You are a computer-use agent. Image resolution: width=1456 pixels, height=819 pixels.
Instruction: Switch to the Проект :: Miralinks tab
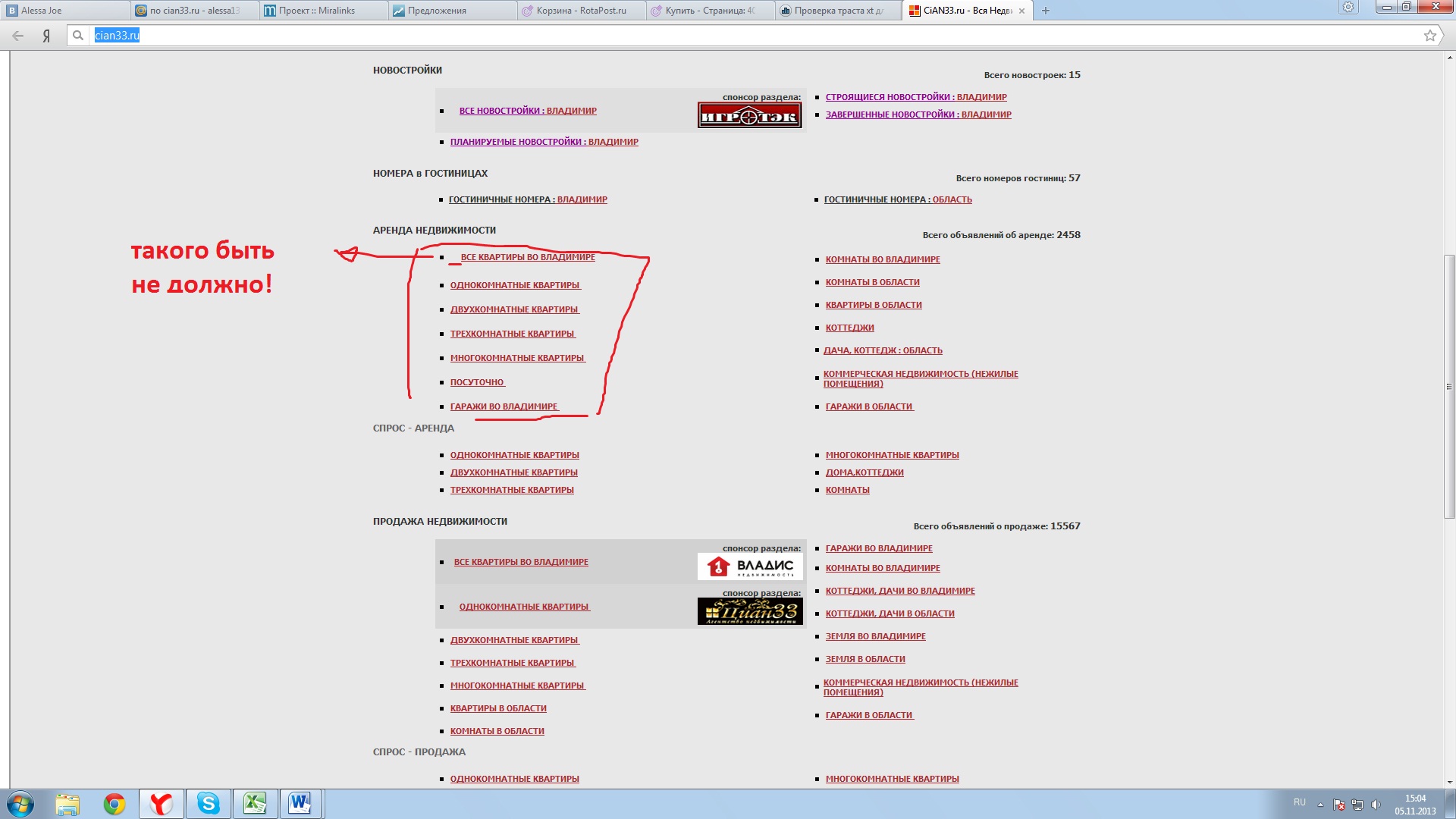point(316,11)
